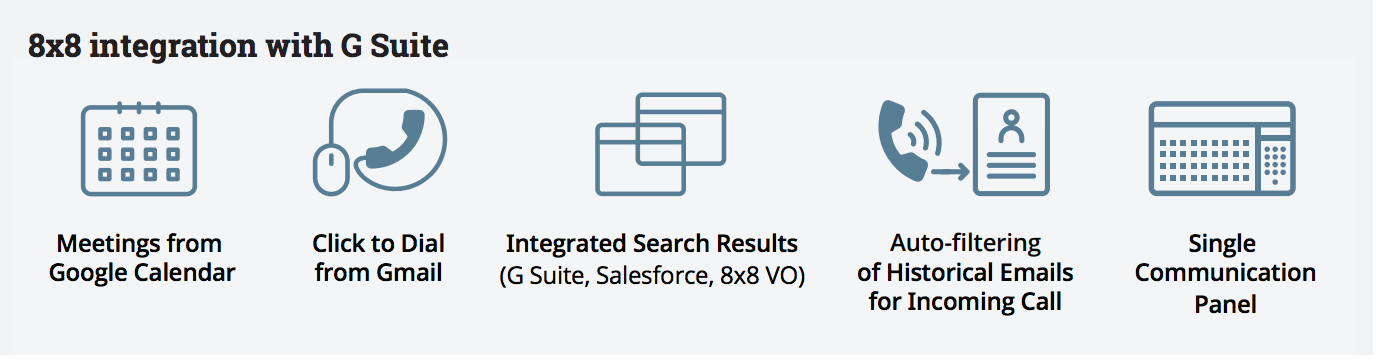Open "Auto-filtering of Historical Emails" label
Image resolution: width=1376 pixels, height=362 pixels.
[966, 258]
